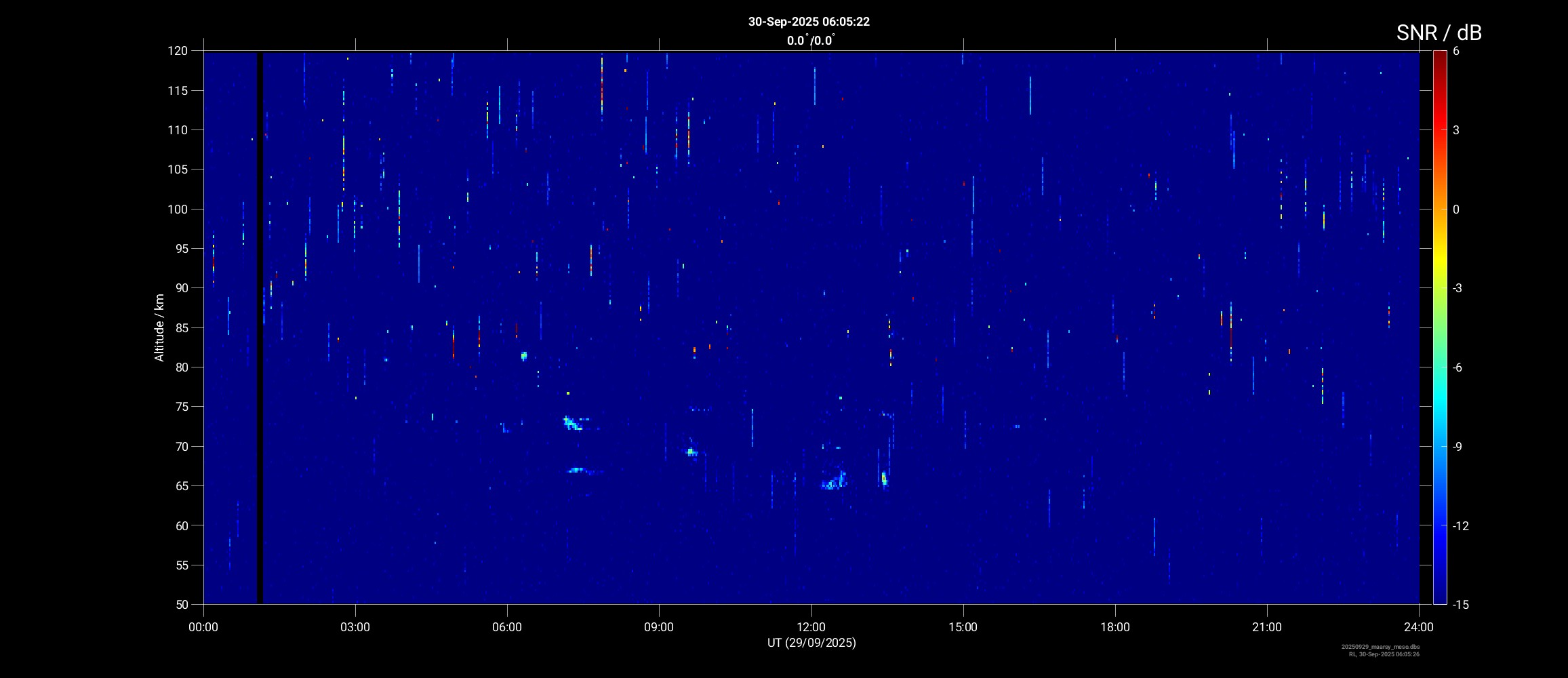Viewport: 1568px width, 678px height.
Task: Select the UT (29/09/2025) axis label
Action: pos(811,643)
